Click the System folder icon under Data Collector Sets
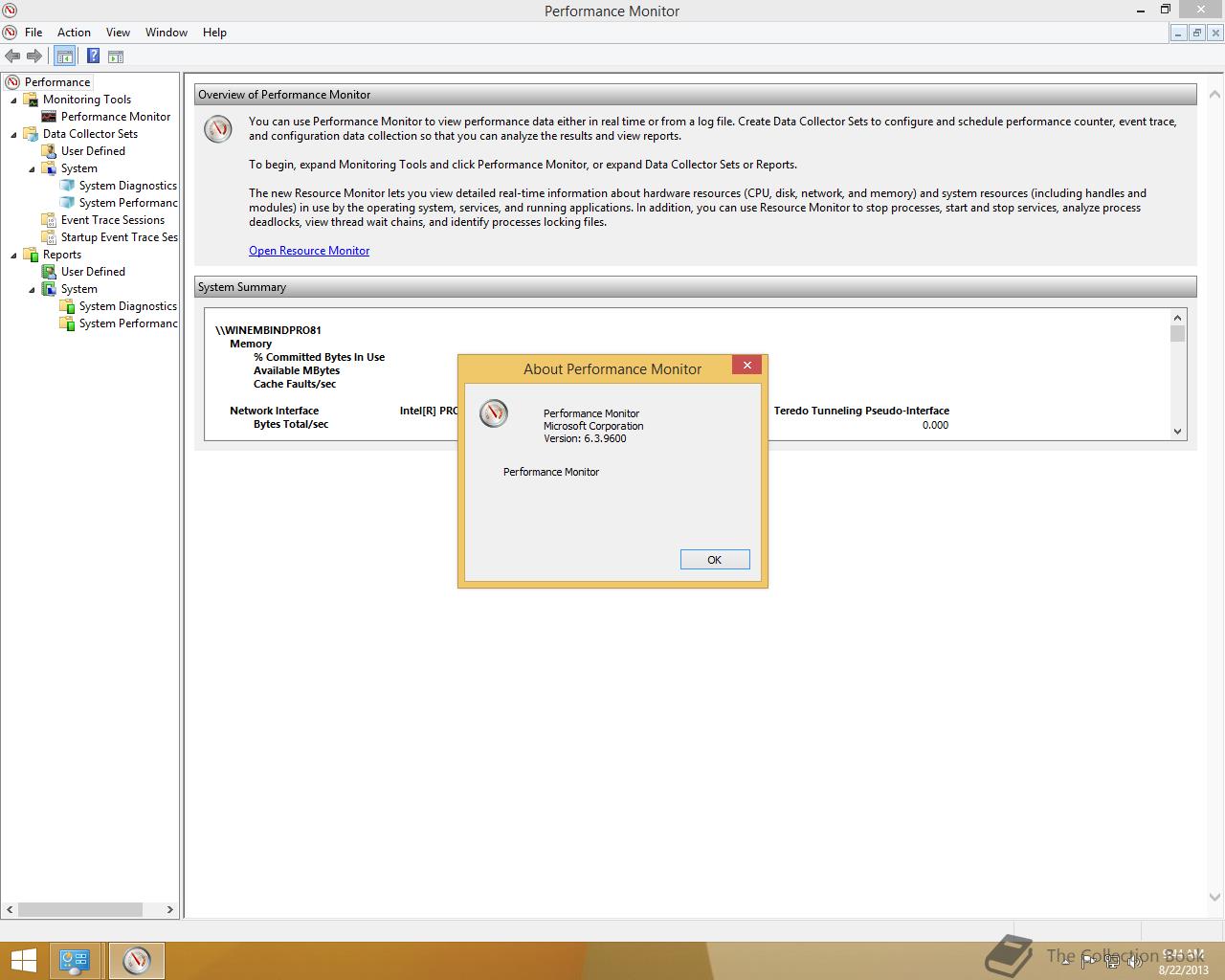1225x980 pixels. [x=49, y=168]
